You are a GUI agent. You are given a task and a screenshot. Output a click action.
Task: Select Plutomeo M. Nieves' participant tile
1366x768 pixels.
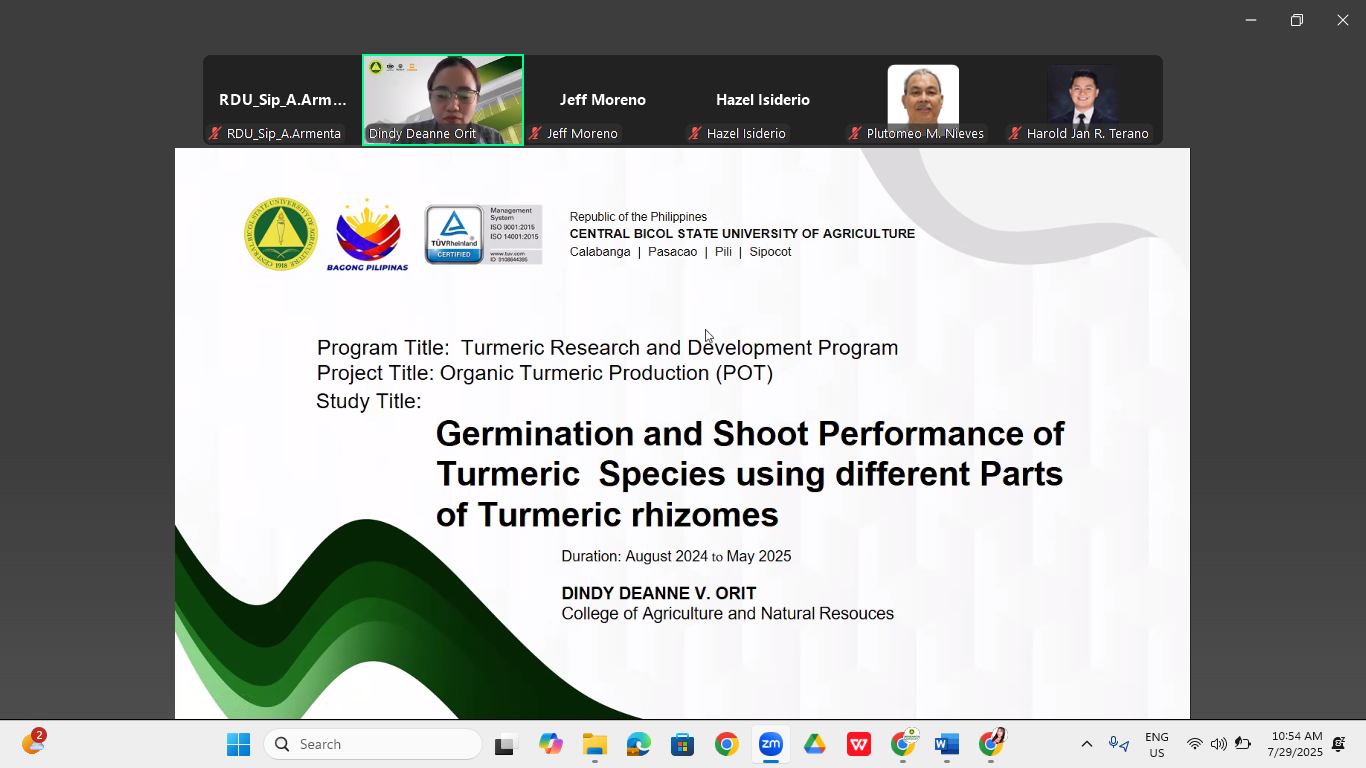click(x=922, y=100)
